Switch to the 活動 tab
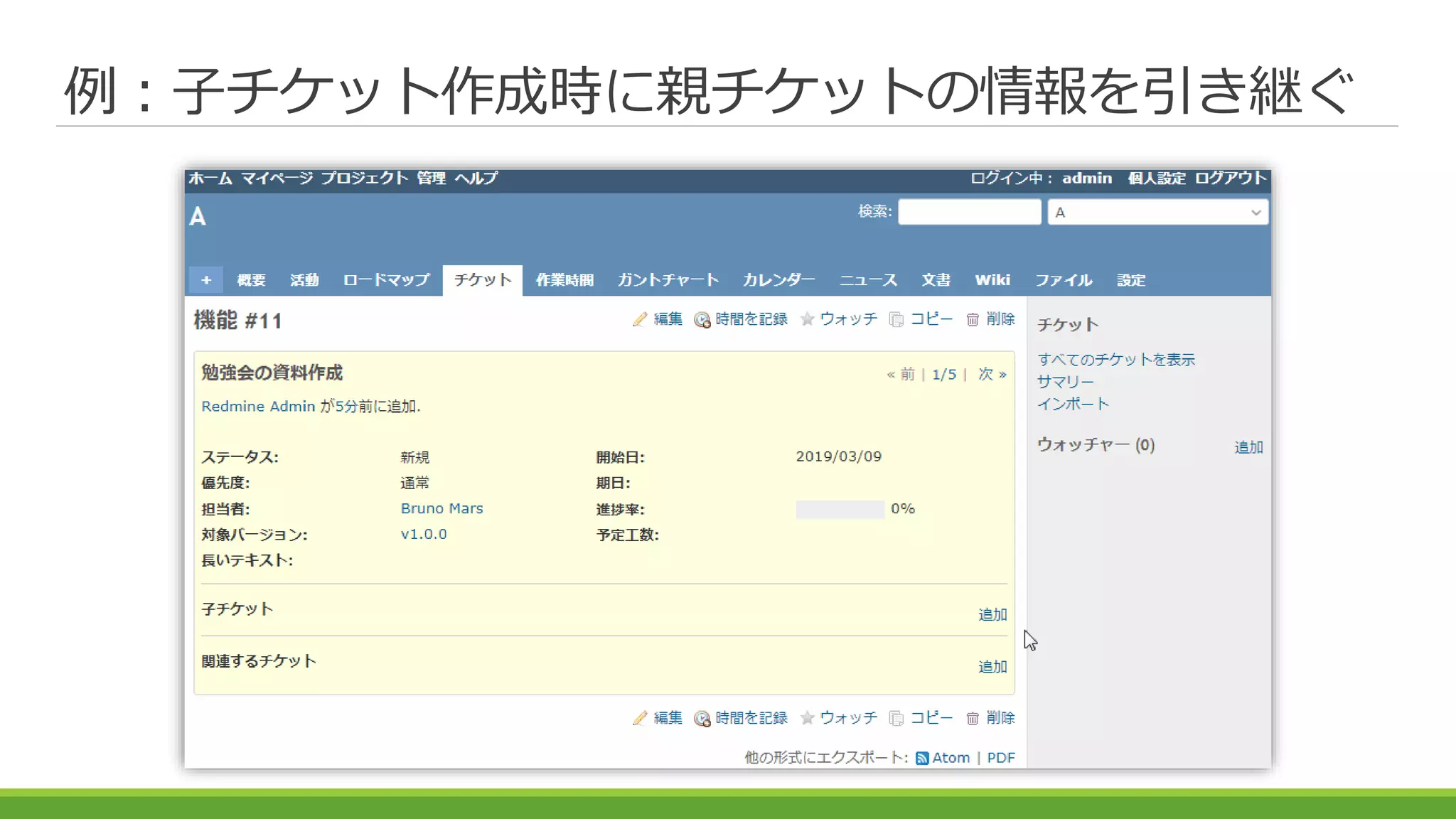The height and width of the screenshot is (819, 1456). click(304, 280)
